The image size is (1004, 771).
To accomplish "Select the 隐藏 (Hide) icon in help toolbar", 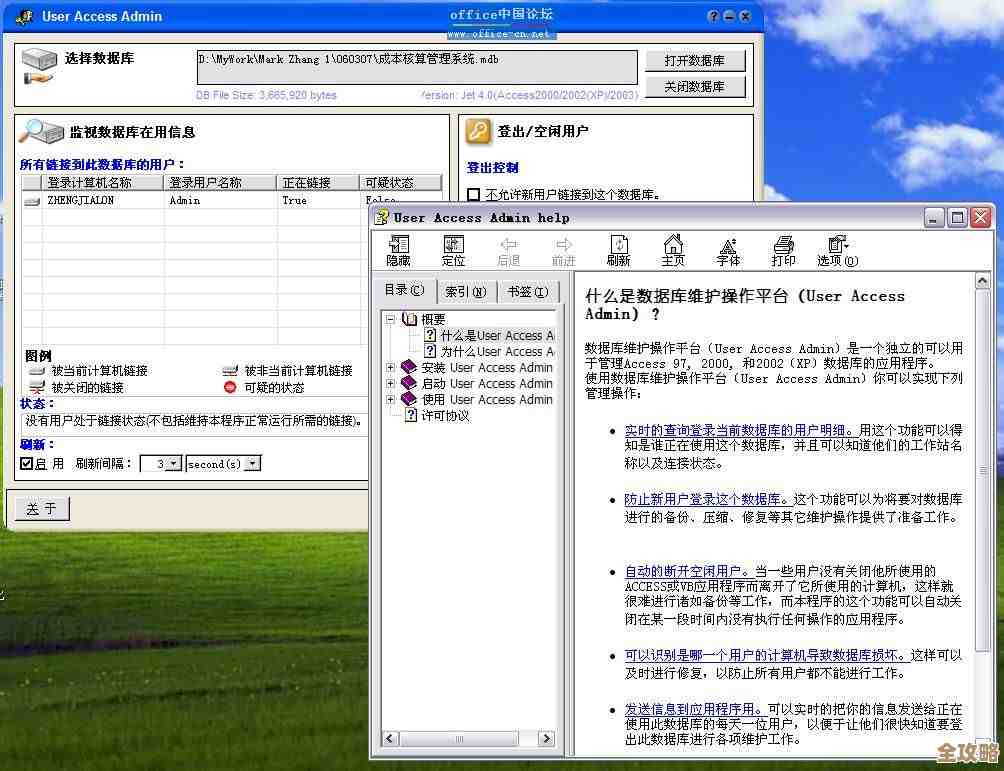I will (x=398, y=249).
